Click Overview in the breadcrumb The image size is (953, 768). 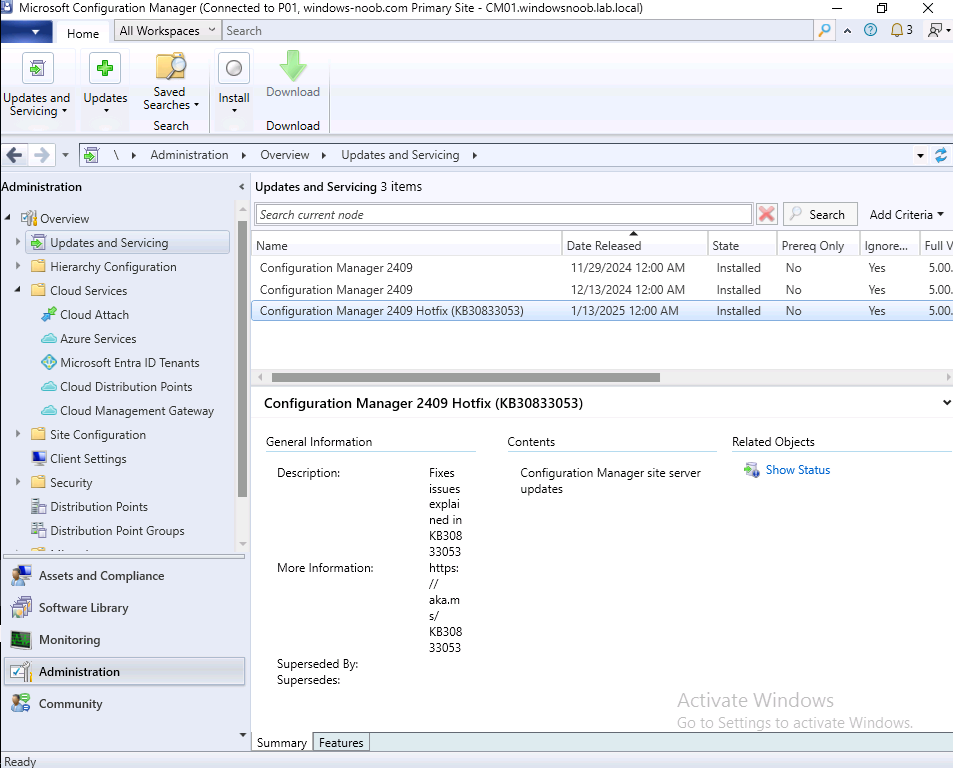pyautogui.click(x=285, y=155)
